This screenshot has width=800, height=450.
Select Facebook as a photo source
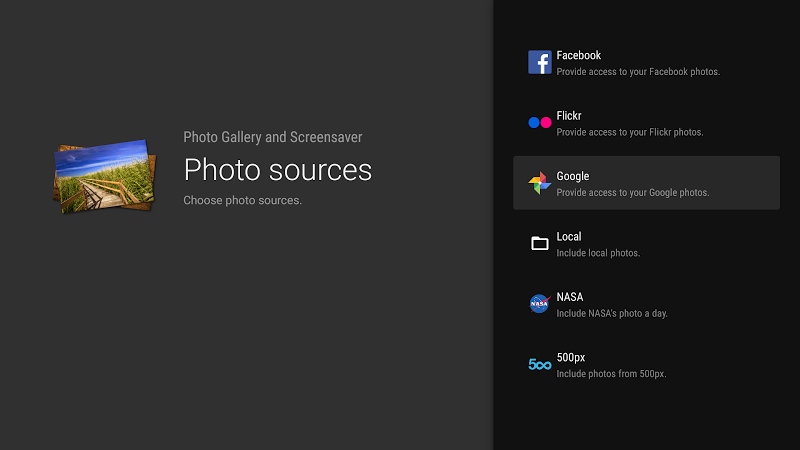(646, 62)
